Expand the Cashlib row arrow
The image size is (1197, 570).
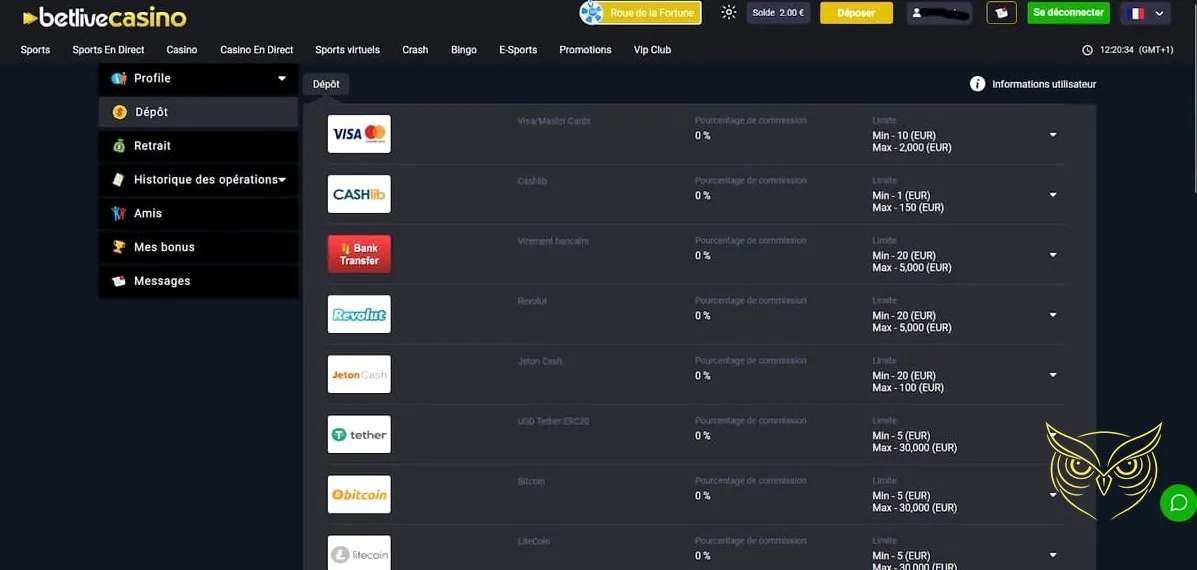pos(1053,195)
